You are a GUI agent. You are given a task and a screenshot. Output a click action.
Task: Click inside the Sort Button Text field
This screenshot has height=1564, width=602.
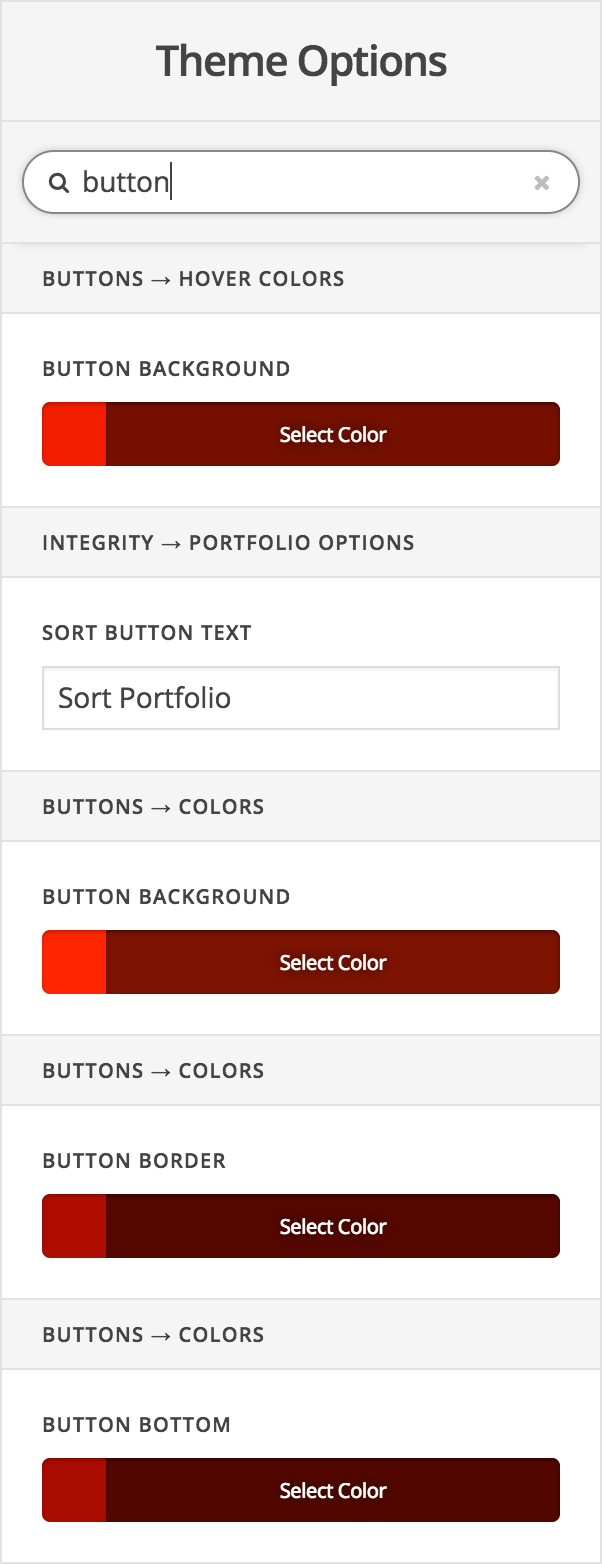pos(300,697)
